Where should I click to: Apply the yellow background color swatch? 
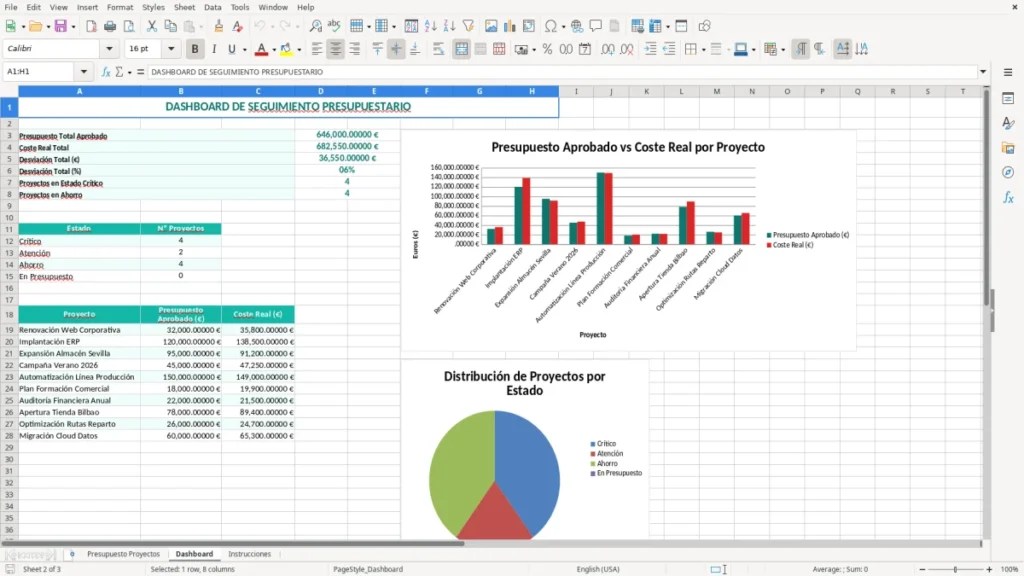pos(286,49)
